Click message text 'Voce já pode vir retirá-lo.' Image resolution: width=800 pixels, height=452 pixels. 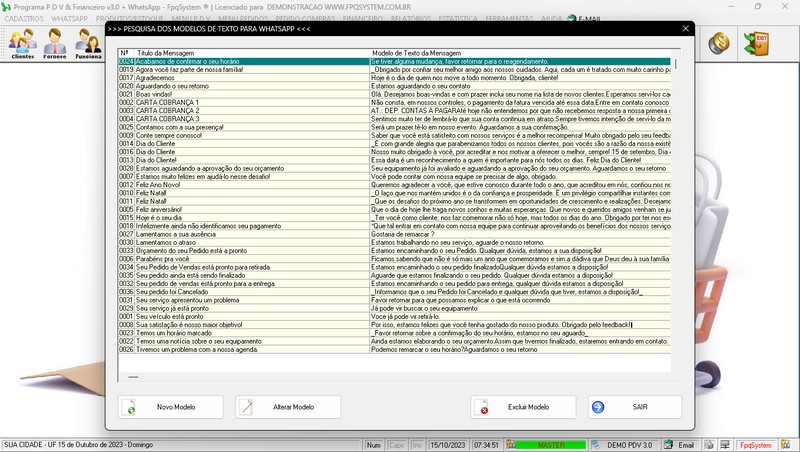[406, 316]
